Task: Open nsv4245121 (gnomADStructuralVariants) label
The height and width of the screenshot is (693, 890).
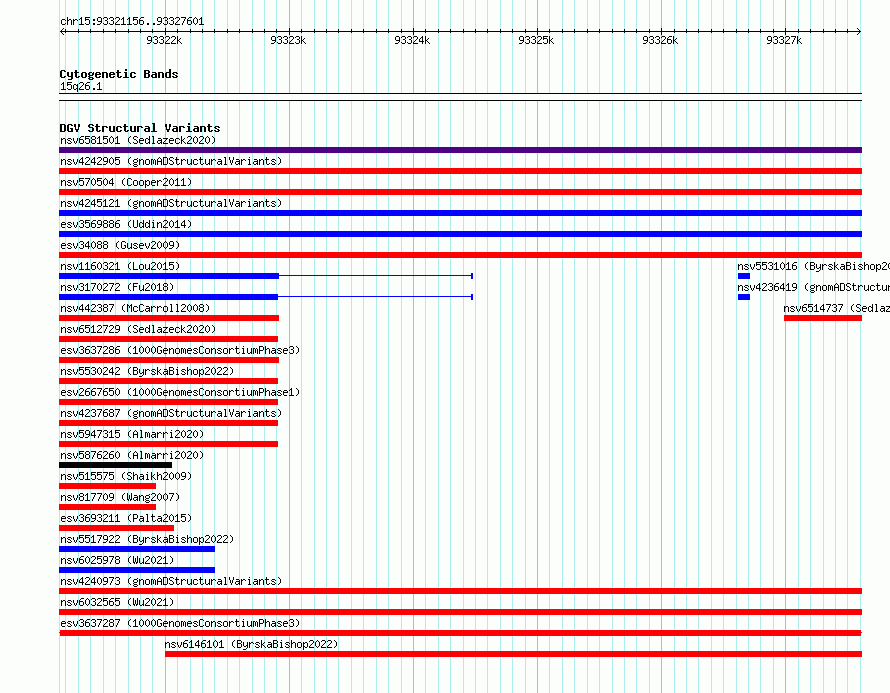Action: click(171, 203)
